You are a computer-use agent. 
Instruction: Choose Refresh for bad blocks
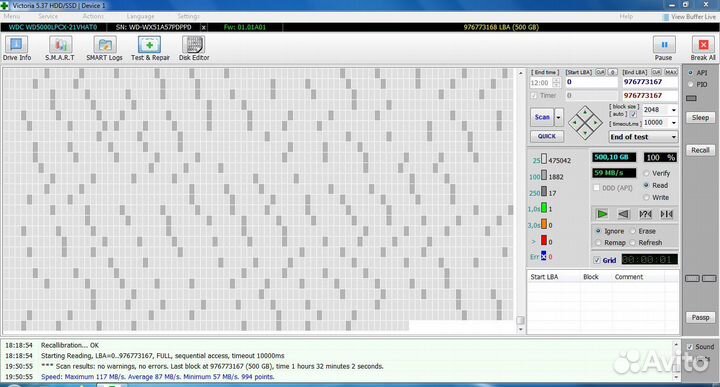pos(632,242)
